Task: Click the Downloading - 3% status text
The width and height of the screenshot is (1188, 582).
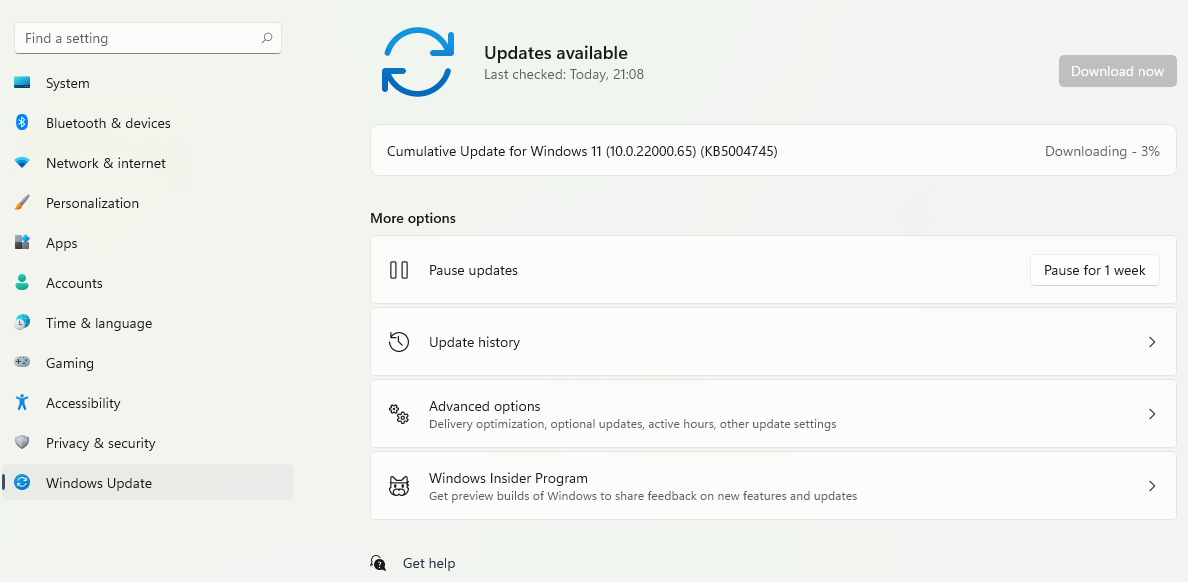Action: point(1102,151)
